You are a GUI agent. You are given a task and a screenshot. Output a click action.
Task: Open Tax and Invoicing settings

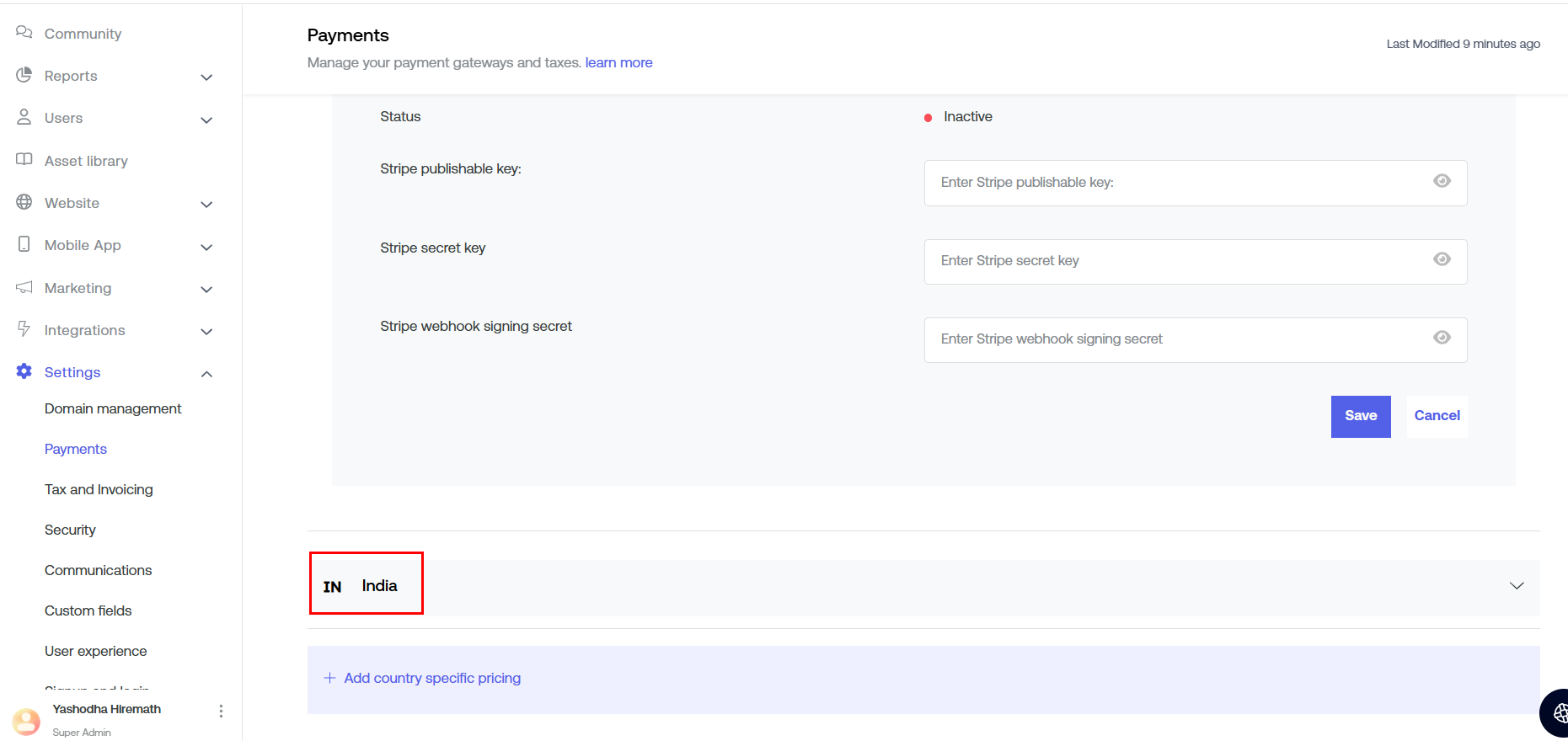(99, 489)
